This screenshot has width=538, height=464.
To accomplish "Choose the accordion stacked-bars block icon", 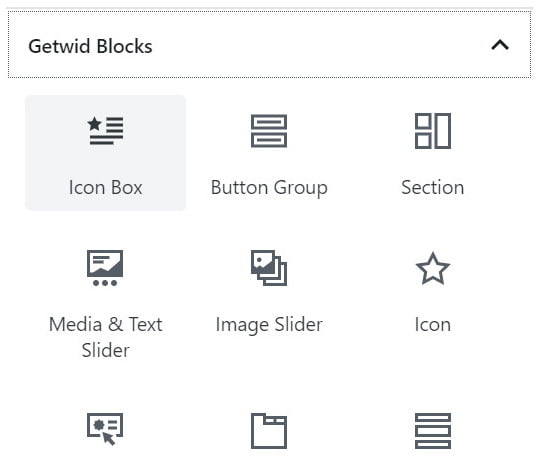I will pos(433,431).
